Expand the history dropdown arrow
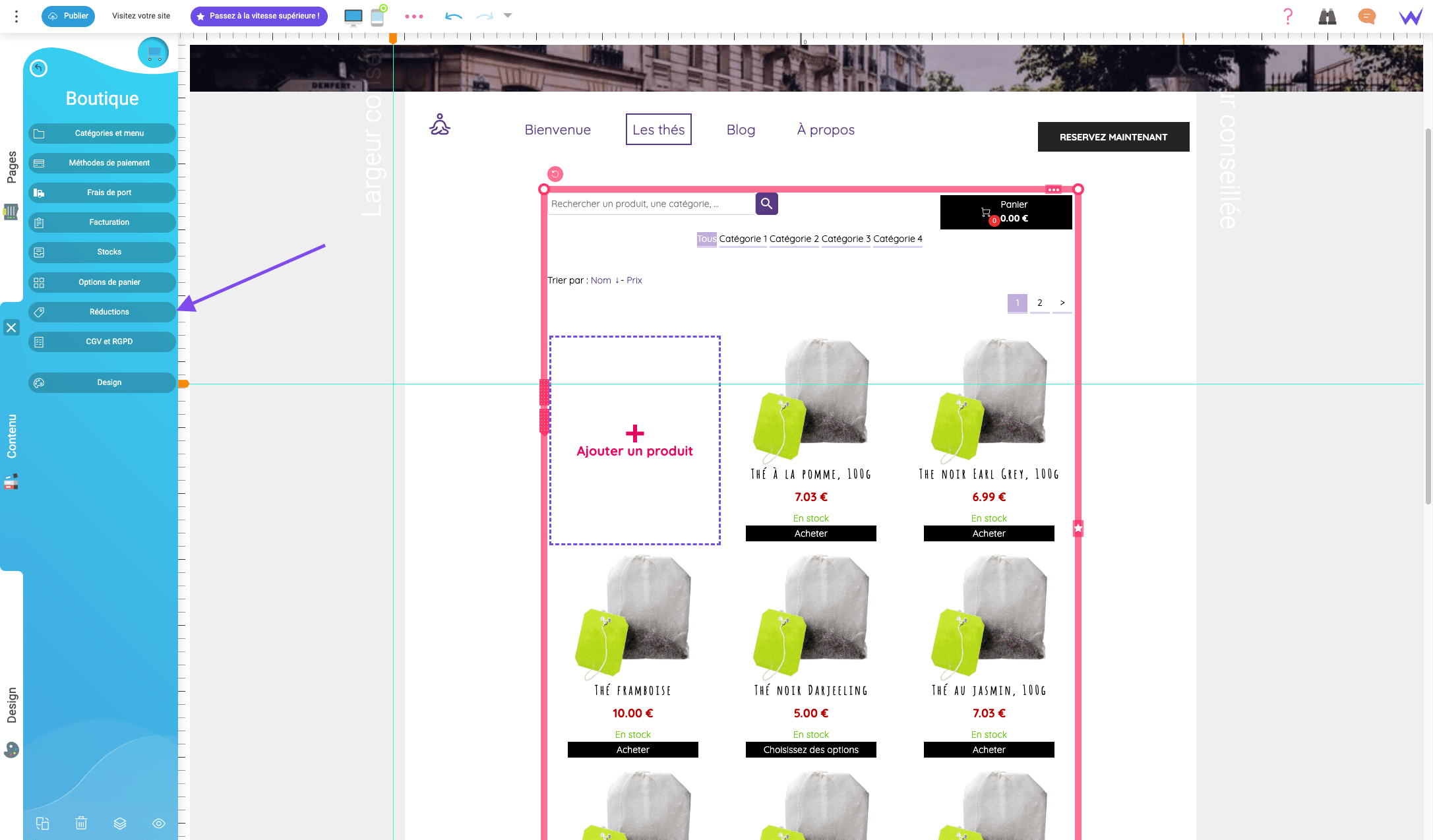This screenshot has width=1433, height=840. (508, 15)
